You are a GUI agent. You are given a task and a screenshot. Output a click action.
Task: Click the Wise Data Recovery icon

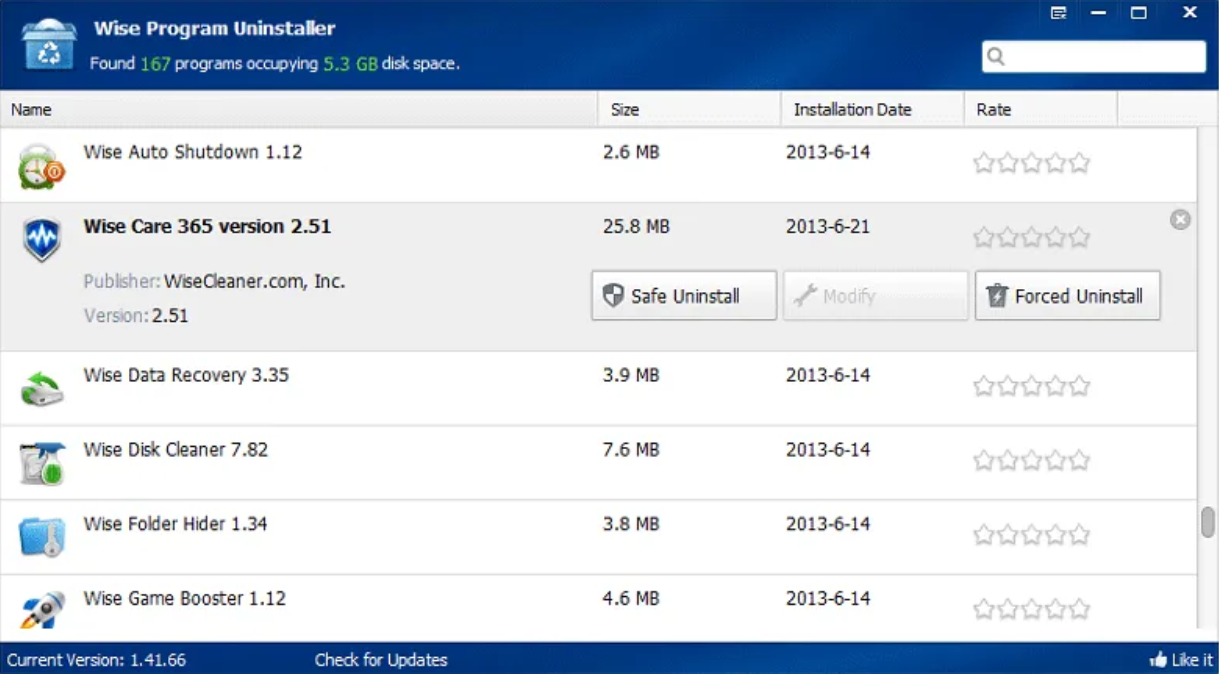tap(41, 389)
